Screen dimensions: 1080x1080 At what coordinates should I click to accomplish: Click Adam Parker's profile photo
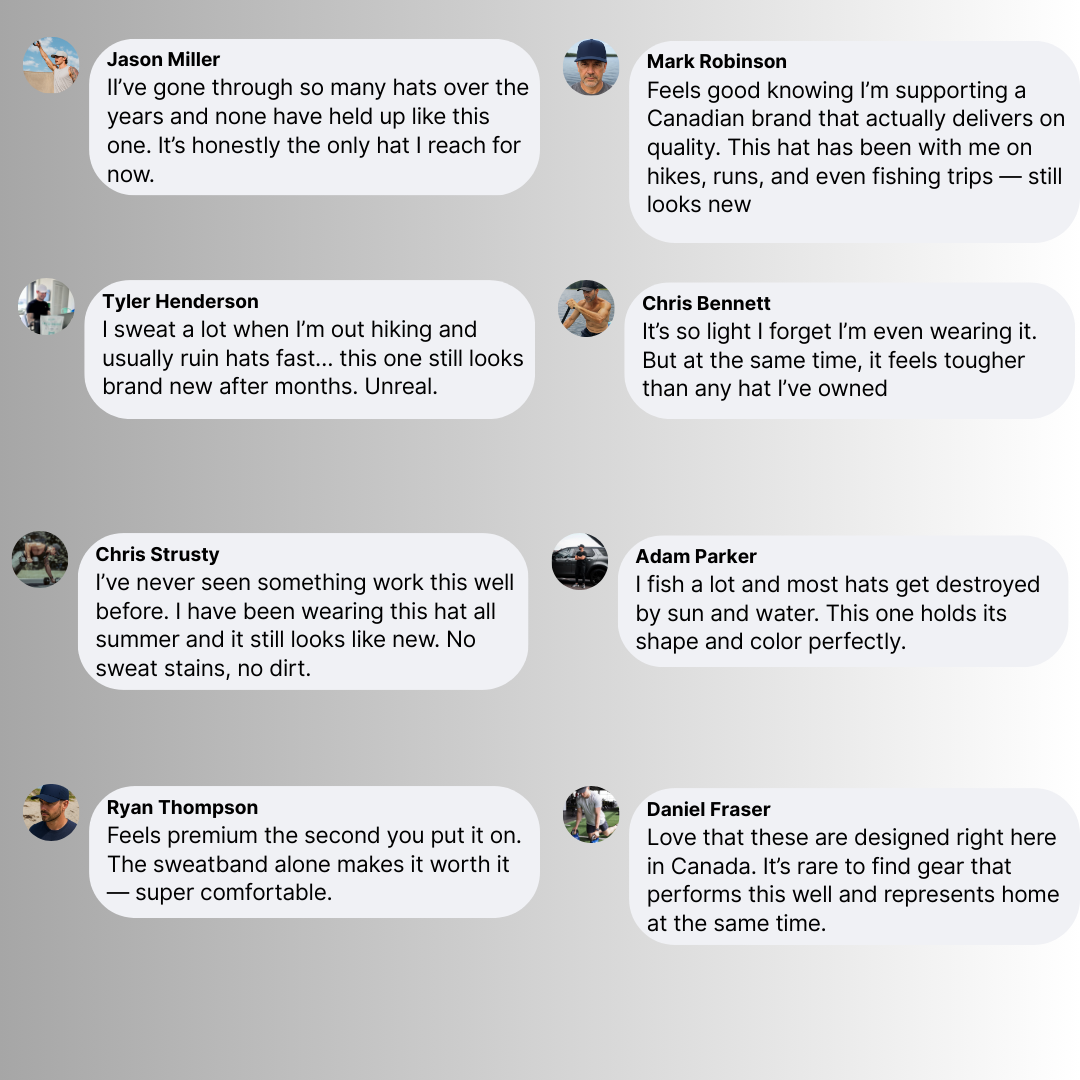(580, 561)
